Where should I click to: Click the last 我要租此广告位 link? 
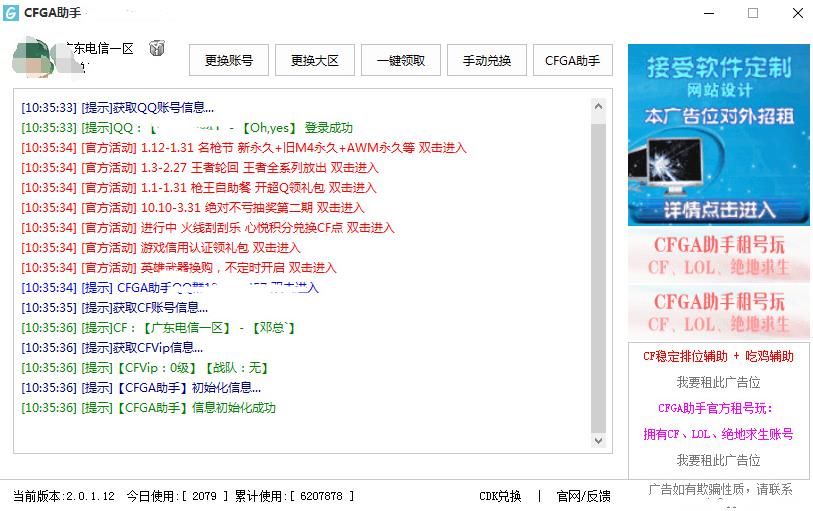(719, 460)
